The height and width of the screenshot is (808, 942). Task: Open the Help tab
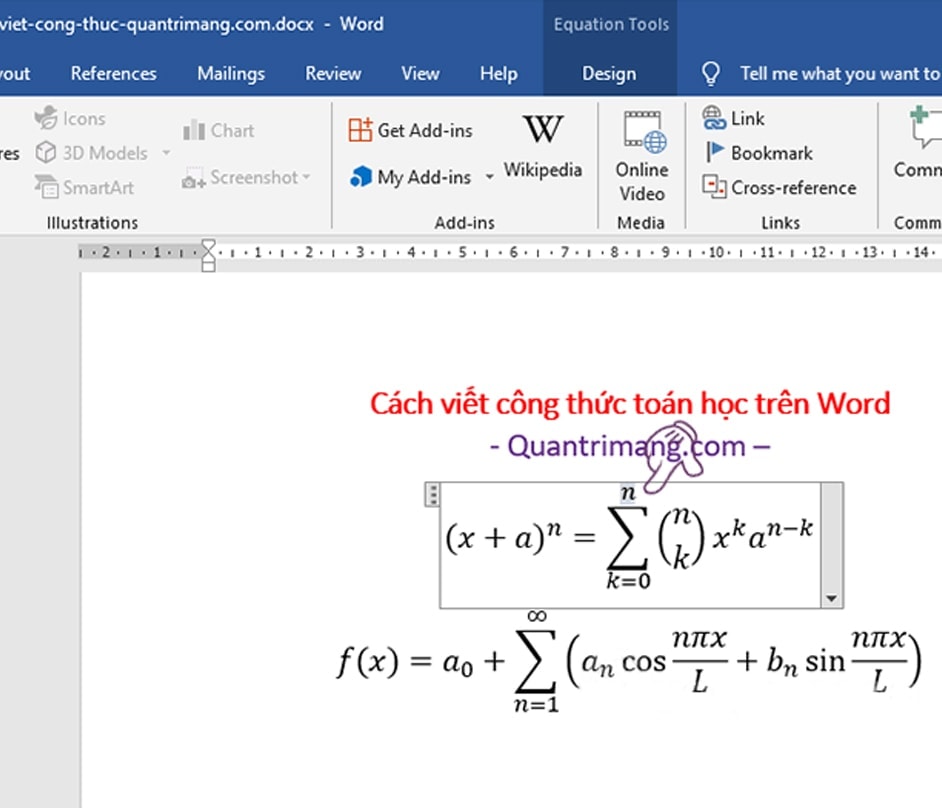[x=499, y=73]
